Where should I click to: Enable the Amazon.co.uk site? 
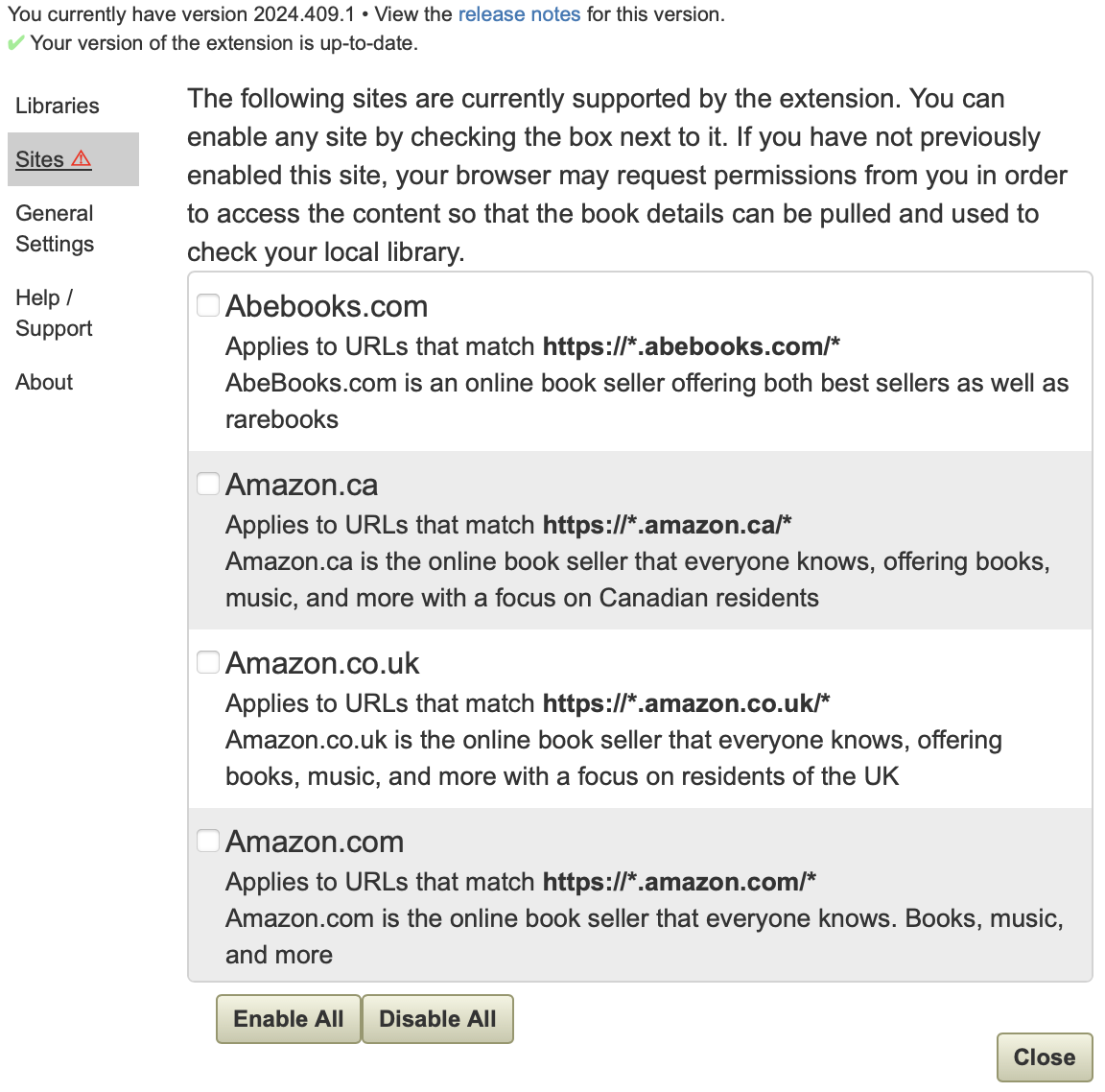(x=207, y=661)
